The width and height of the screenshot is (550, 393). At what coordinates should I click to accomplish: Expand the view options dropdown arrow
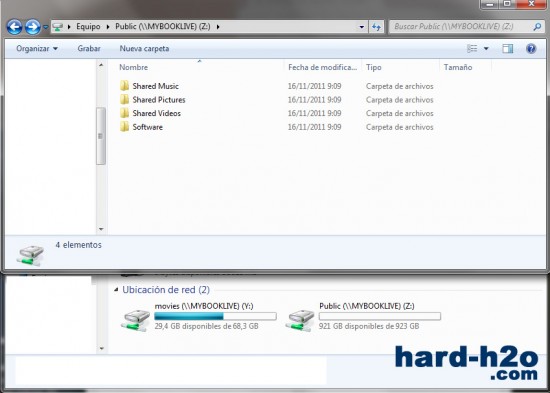click(x=486, y=48)
